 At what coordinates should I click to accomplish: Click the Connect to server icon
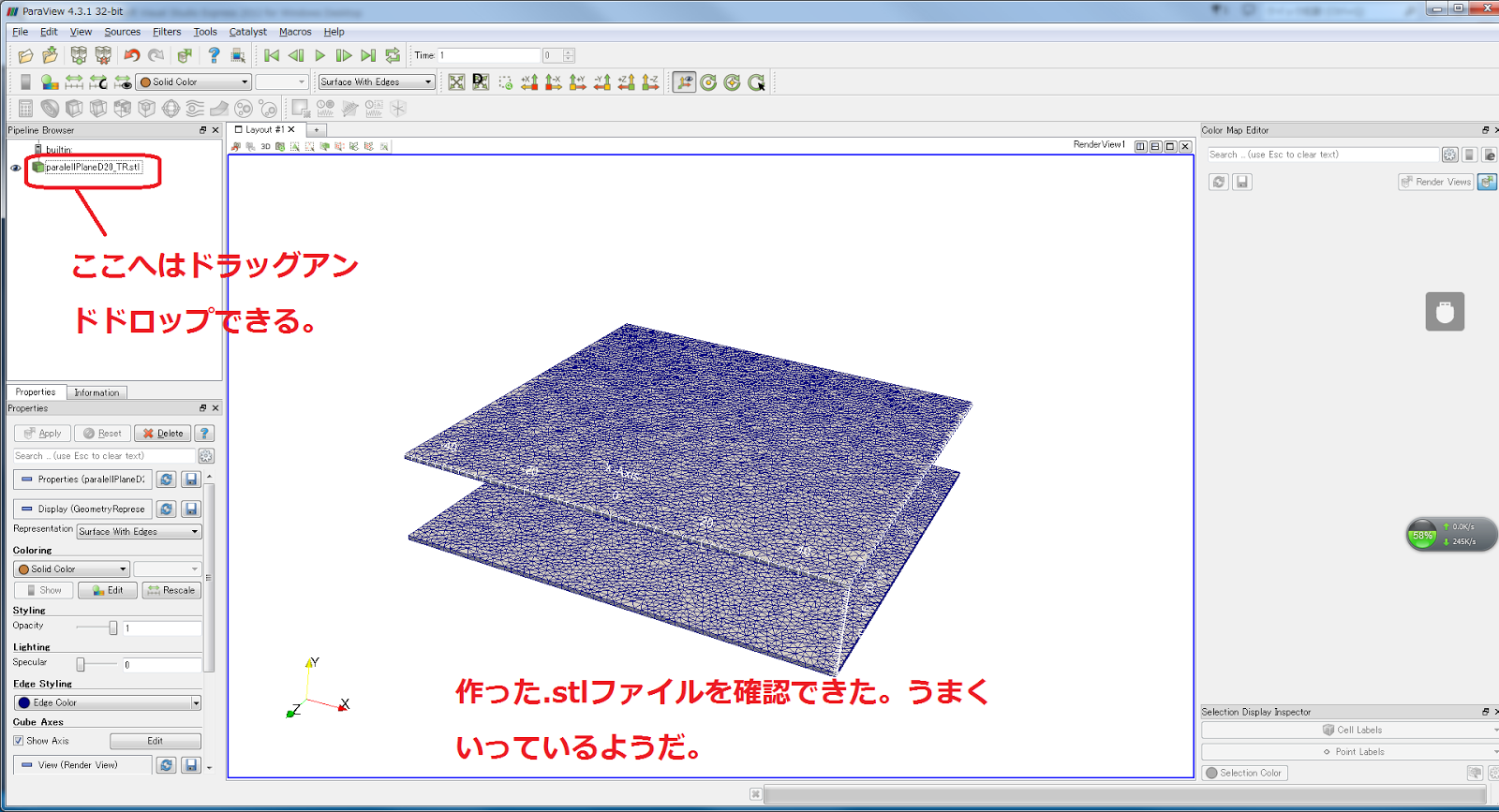[x=79, y=56]
